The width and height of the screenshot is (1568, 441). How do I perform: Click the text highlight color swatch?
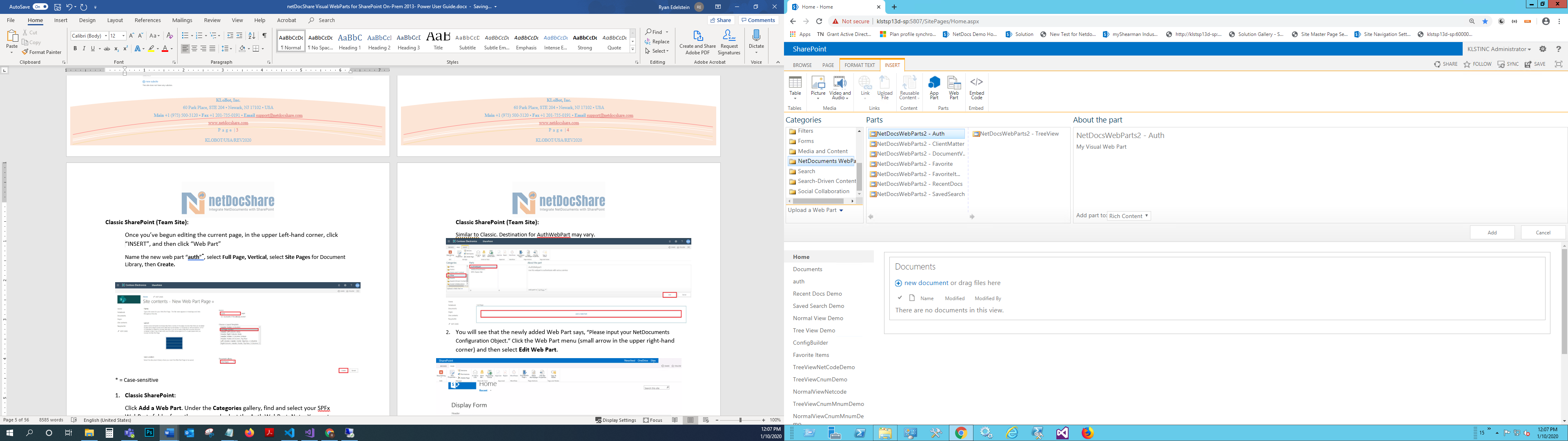click(151, 49)
